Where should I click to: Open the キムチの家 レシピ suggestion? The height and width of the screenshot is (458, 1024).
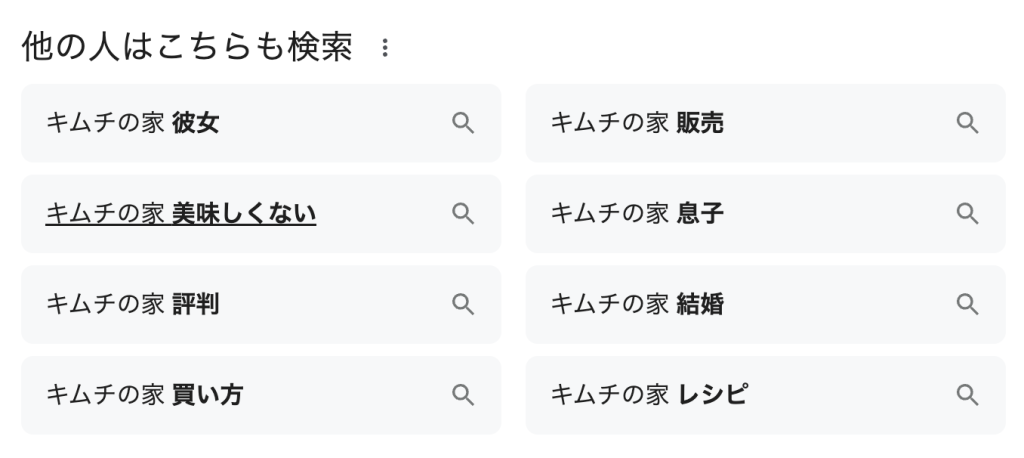coord(650,395)
